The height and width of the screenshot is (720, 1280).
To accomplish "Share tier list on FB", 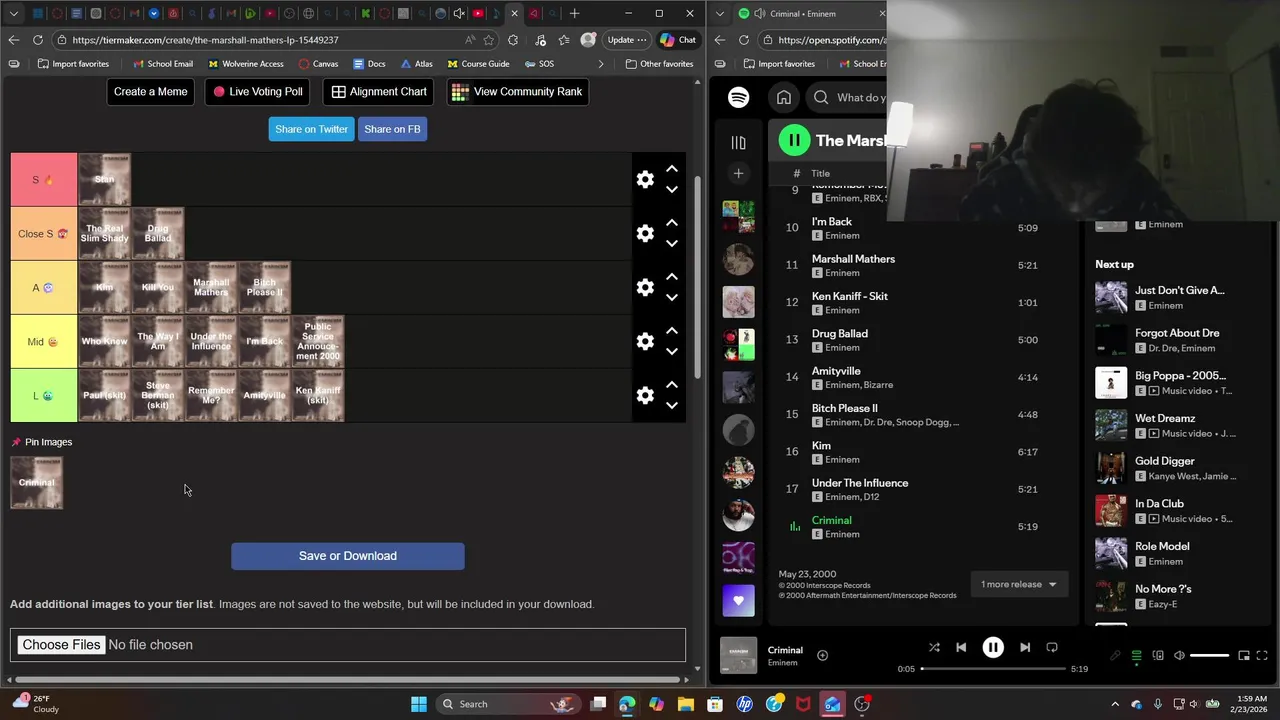I will tap(392, 129).
